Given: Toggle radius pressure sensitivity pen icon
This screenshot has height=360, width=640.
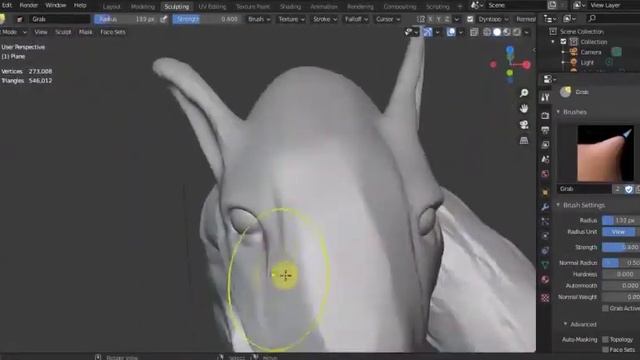Looking at the screenshot, I should [x=164, y=19].
